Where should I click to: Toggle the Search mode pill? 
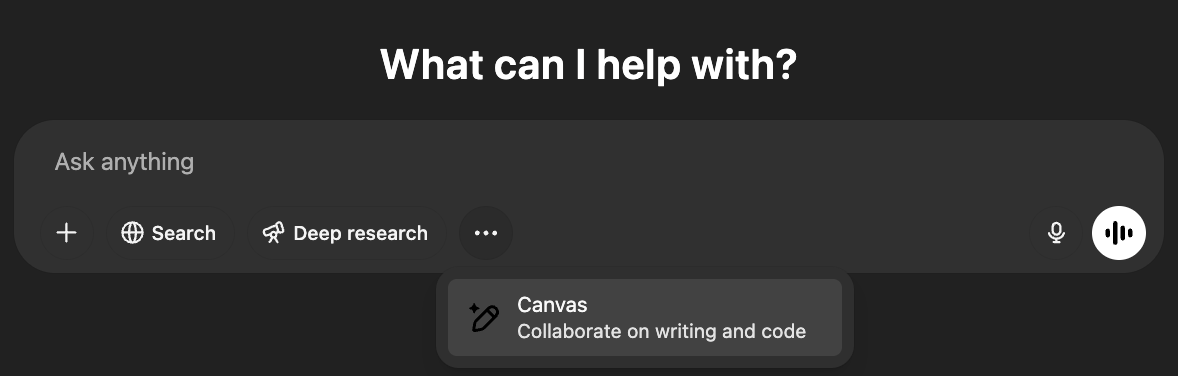click(x=169, y=233)
